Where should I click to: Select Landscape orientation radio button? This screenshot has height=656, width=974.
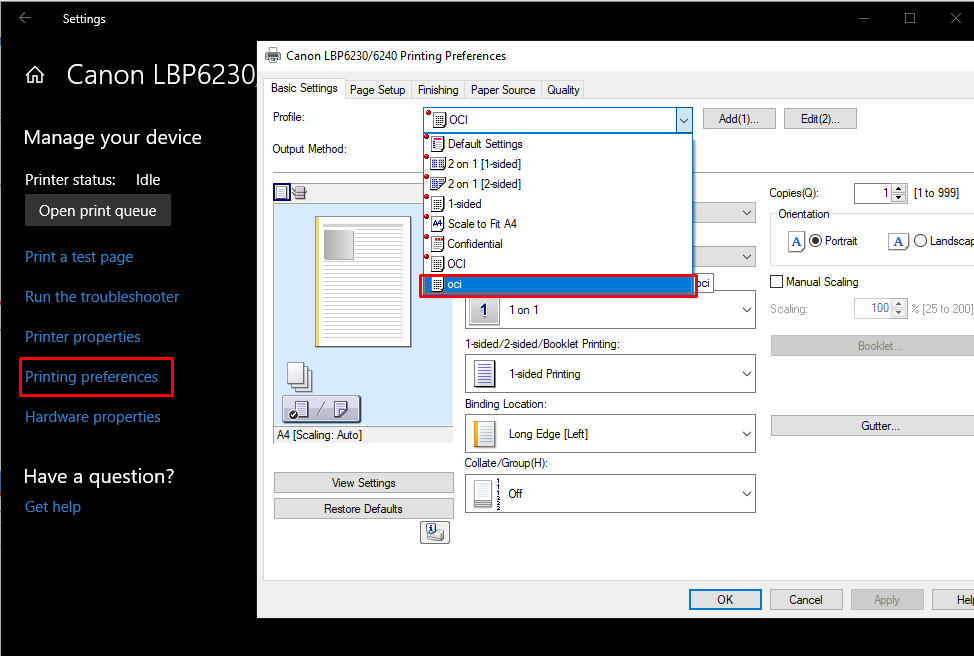pyautogui.click(x=921, y=240)
